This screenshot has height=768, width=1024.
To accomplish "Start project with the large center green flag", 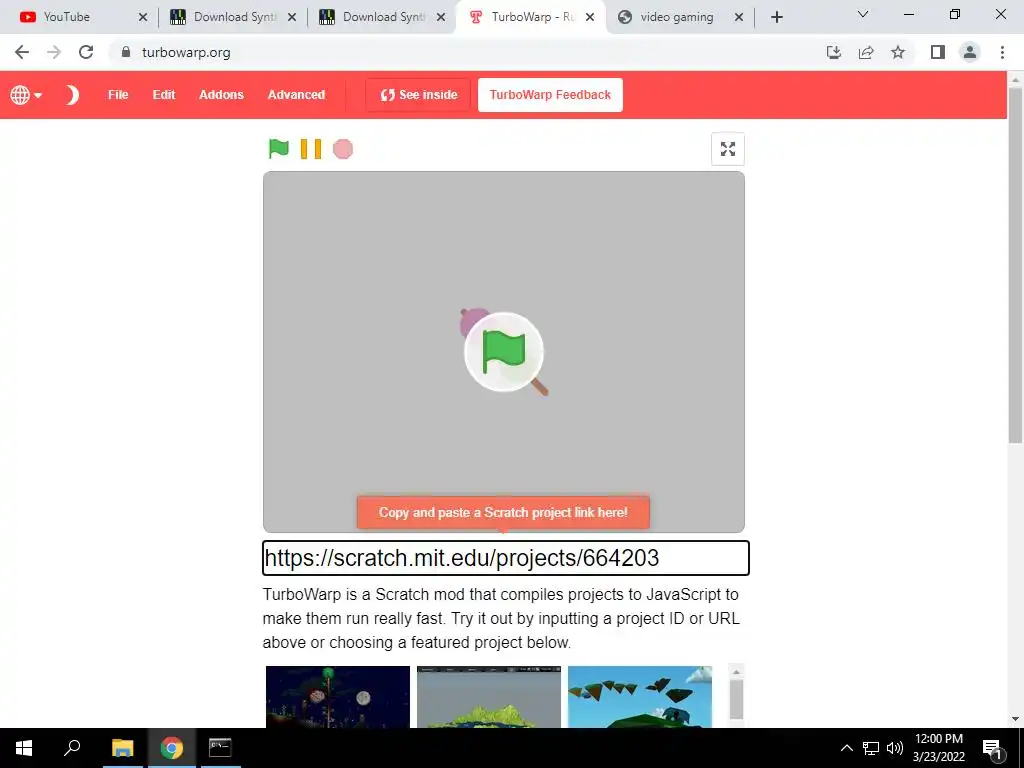I will [x=504, y=352].
